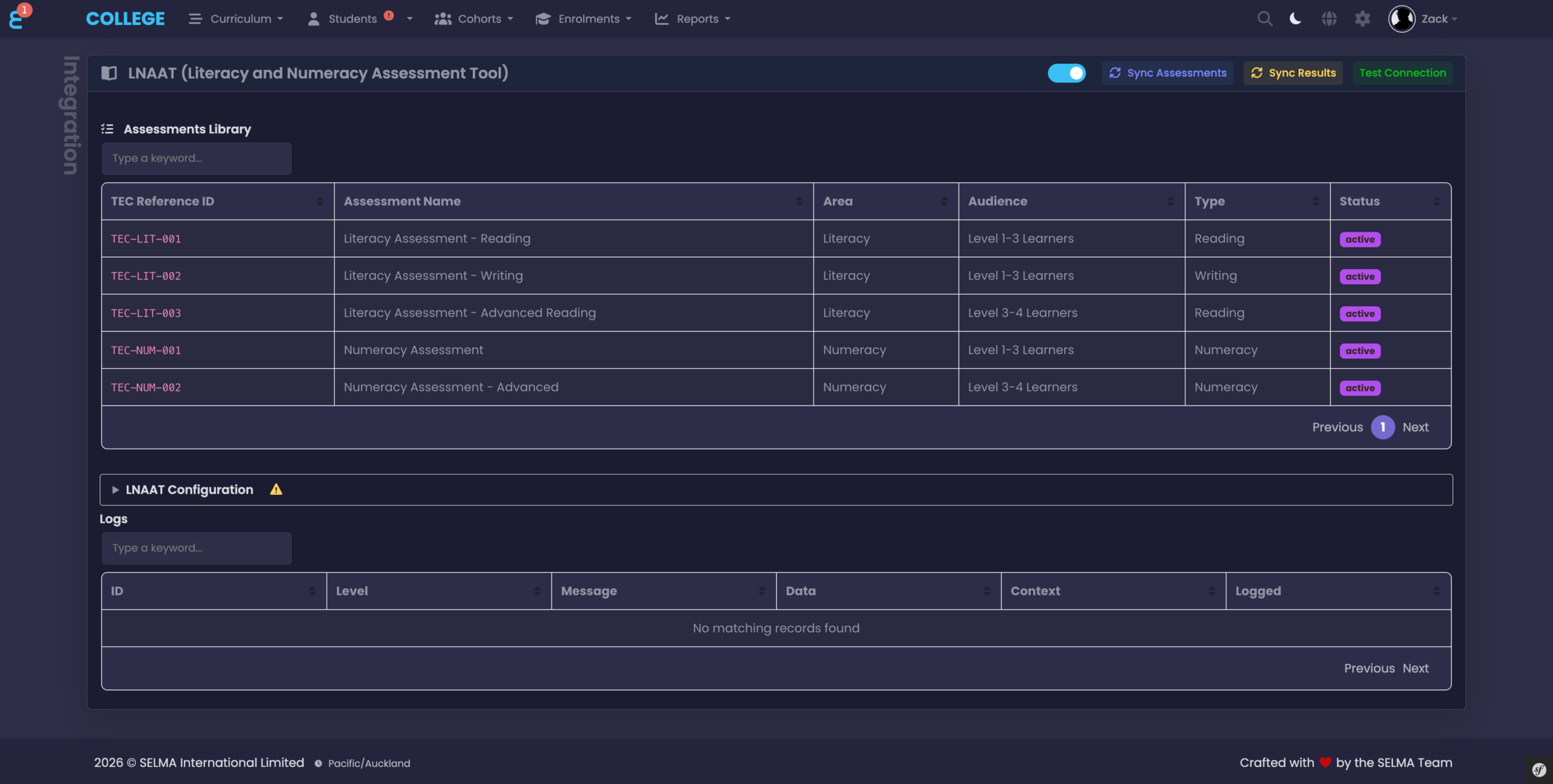Disable the LNAAT integration toggle
This screenshot has width=1553, height=784.
[1066, 73]
